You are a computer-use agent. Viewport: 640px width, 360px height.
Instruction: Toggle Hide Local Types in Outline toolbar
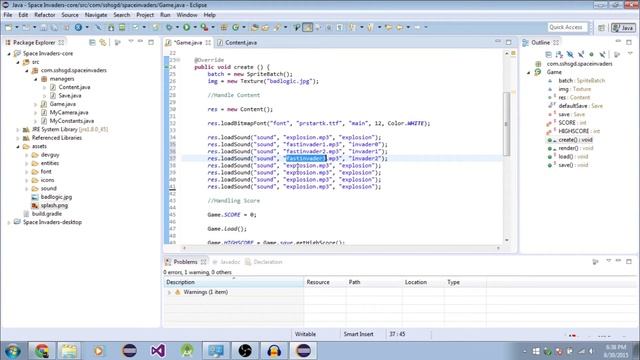[x=602, y=54]
